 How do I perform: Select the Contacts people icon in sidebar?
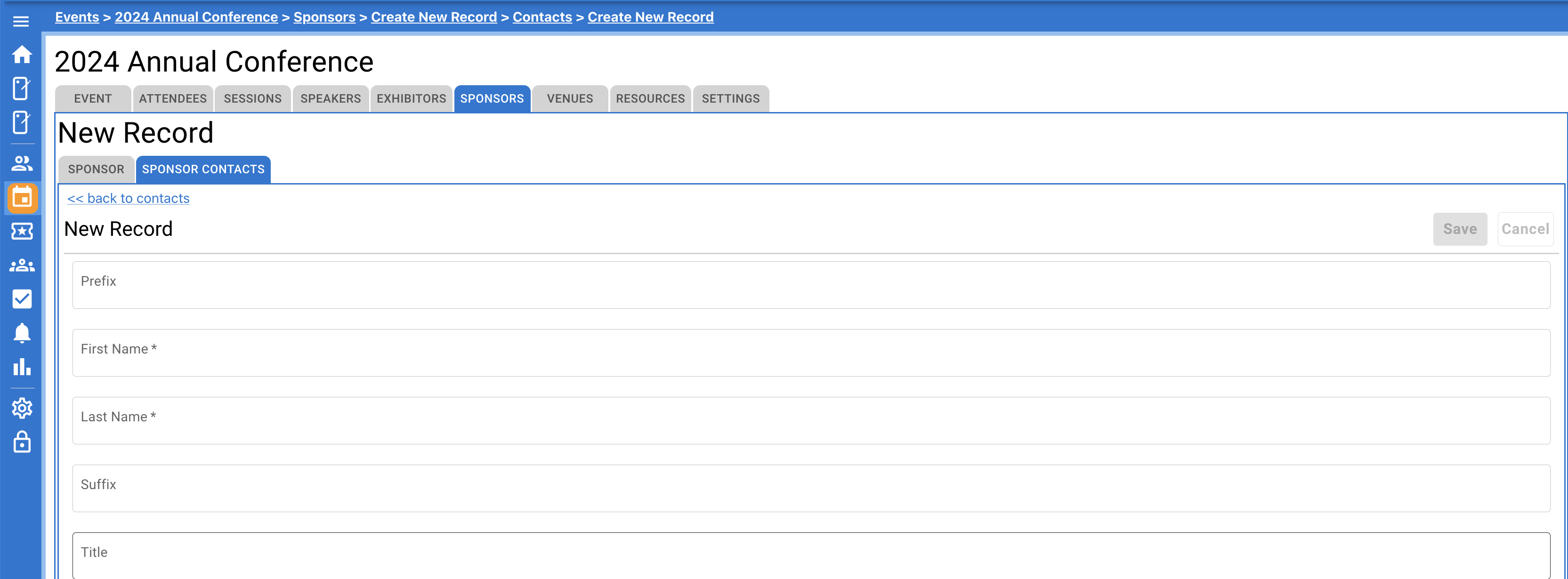pos(22,162)
